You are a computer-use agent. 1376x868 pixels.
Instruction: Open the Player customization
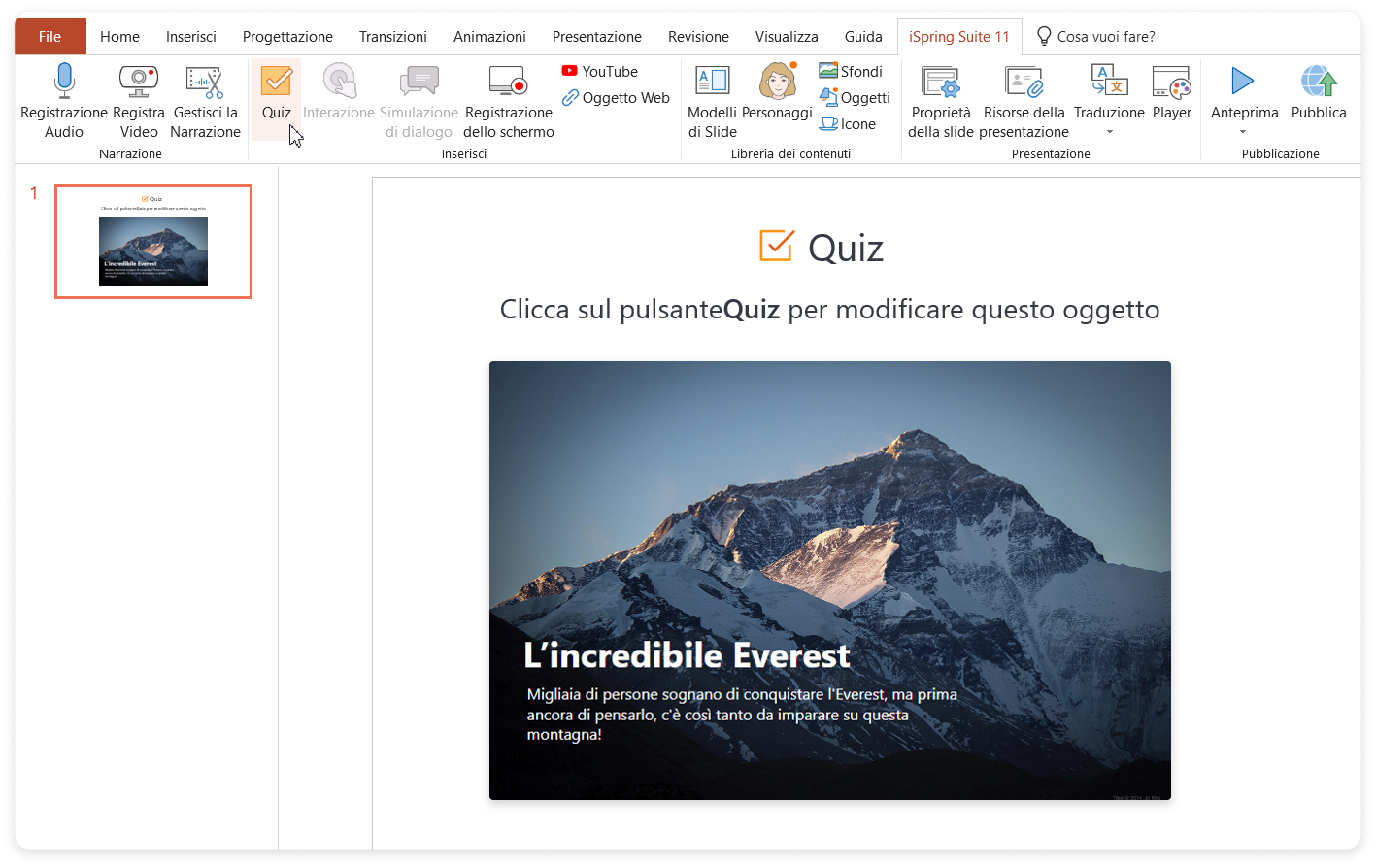point(1171,82)
